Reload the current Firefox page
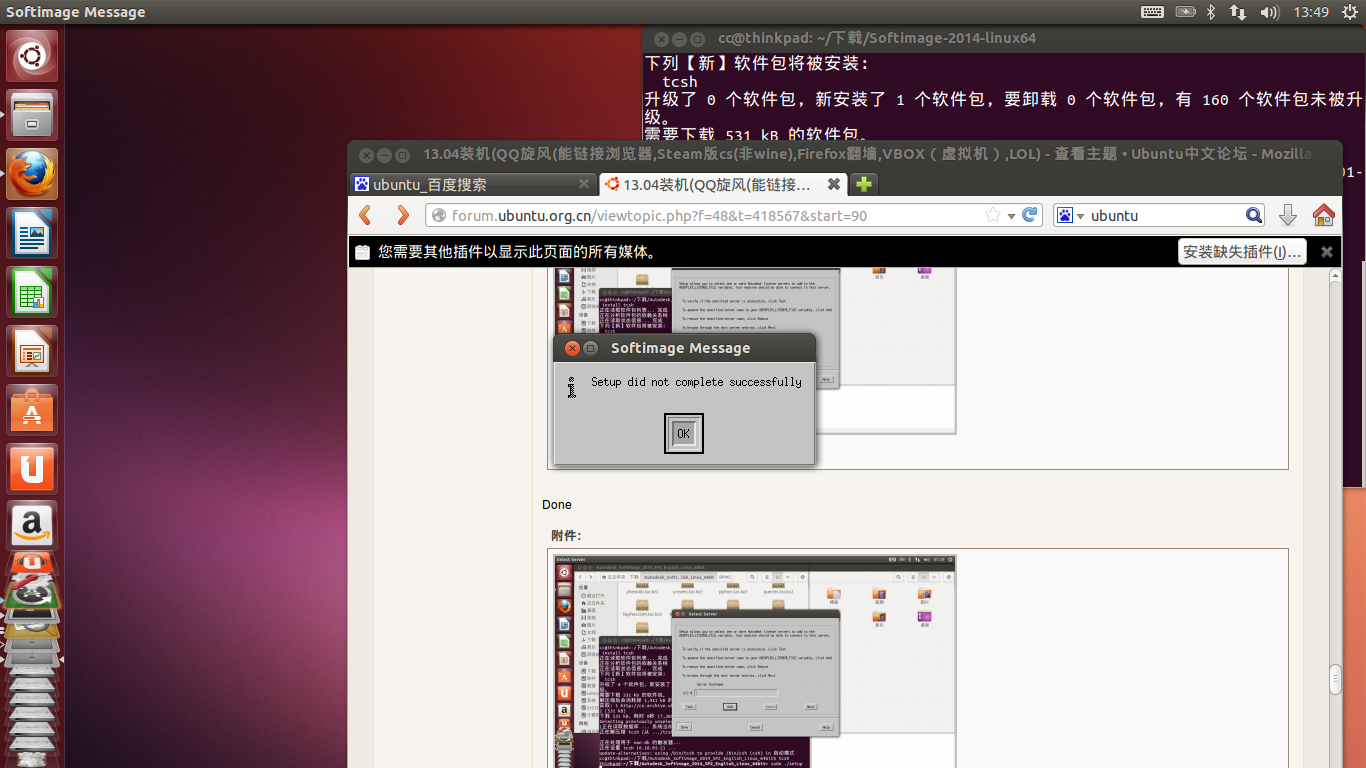This screenshot has width=1366, height=768. [1031, 215]
